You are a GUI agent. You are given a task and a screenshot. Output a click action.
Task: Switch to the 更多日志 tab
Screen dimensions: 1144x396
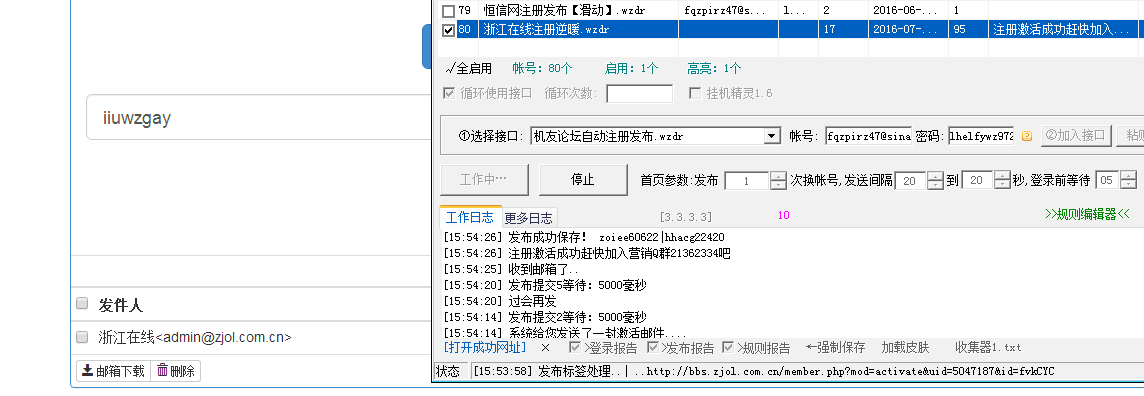tap(529, 217)
